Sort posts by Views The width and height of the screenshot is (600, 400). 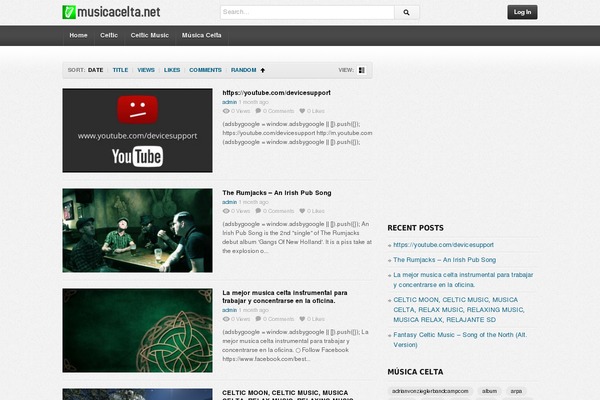point(146,70)
